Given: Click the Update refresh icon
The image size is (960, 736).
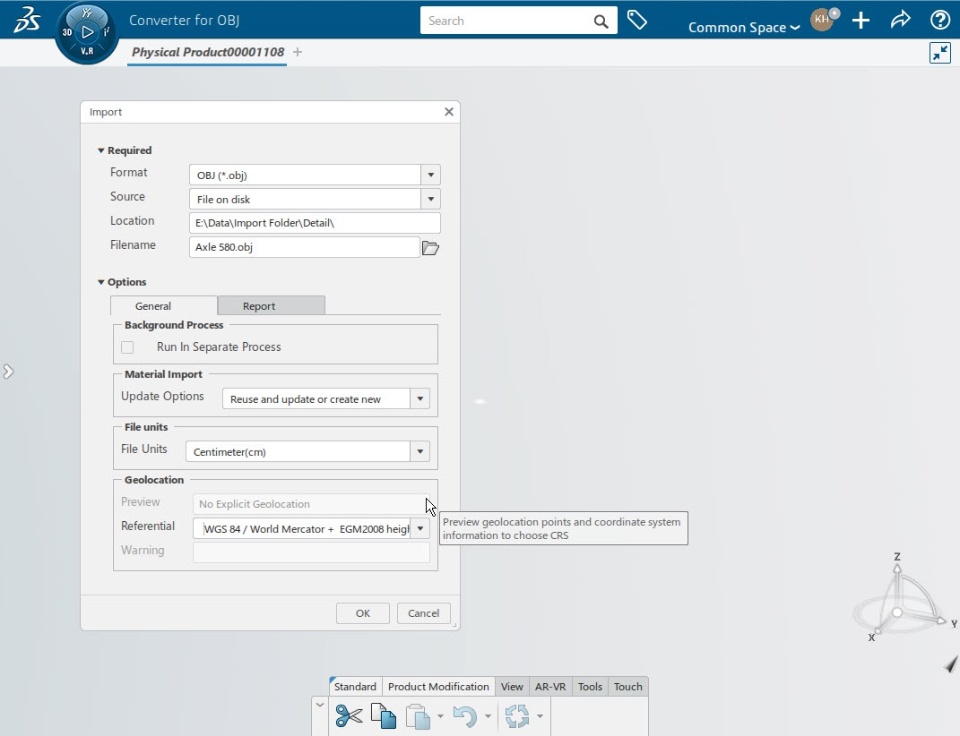Looking at the screenshot, I should (x=517, y=716).
